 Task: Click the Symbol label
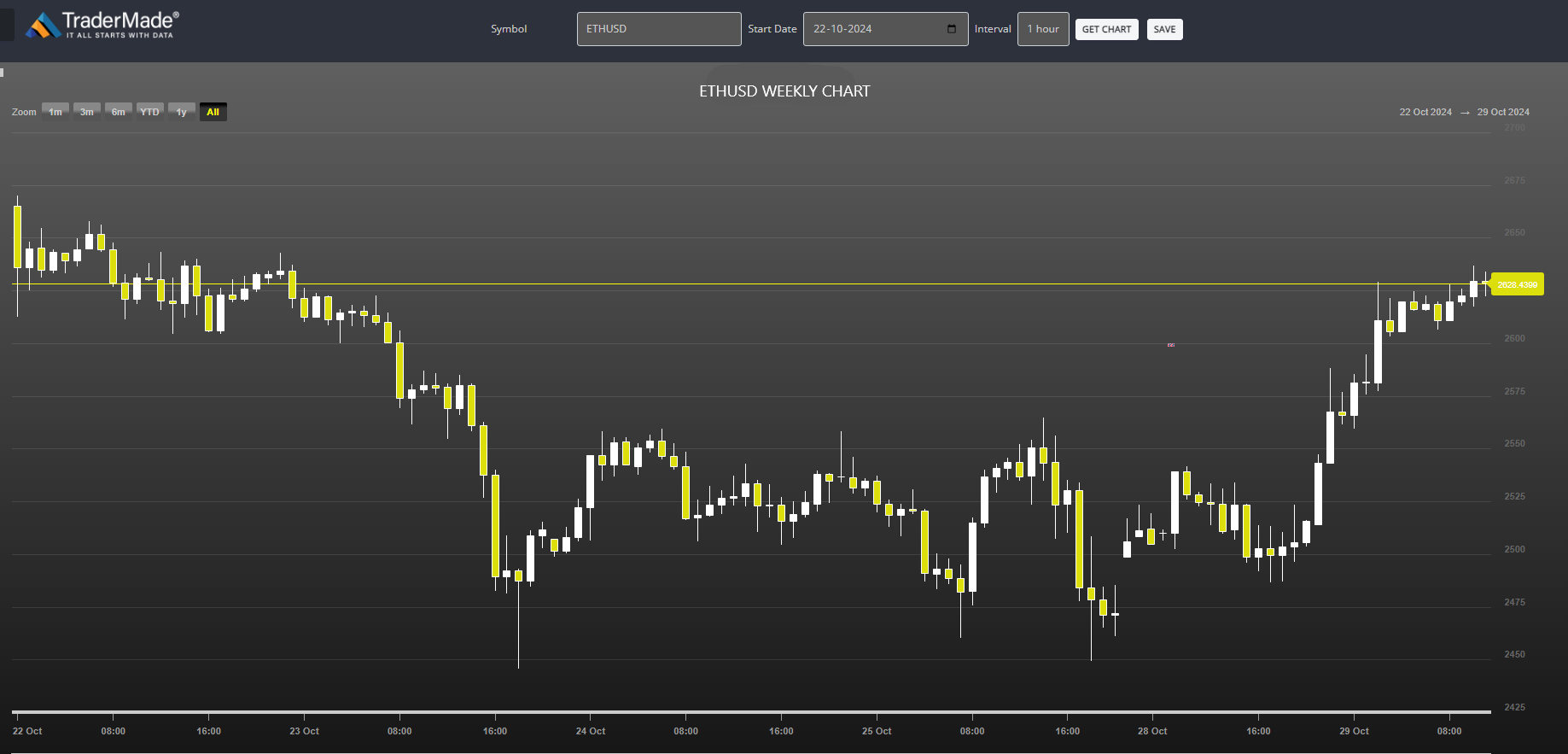[509, 29]
